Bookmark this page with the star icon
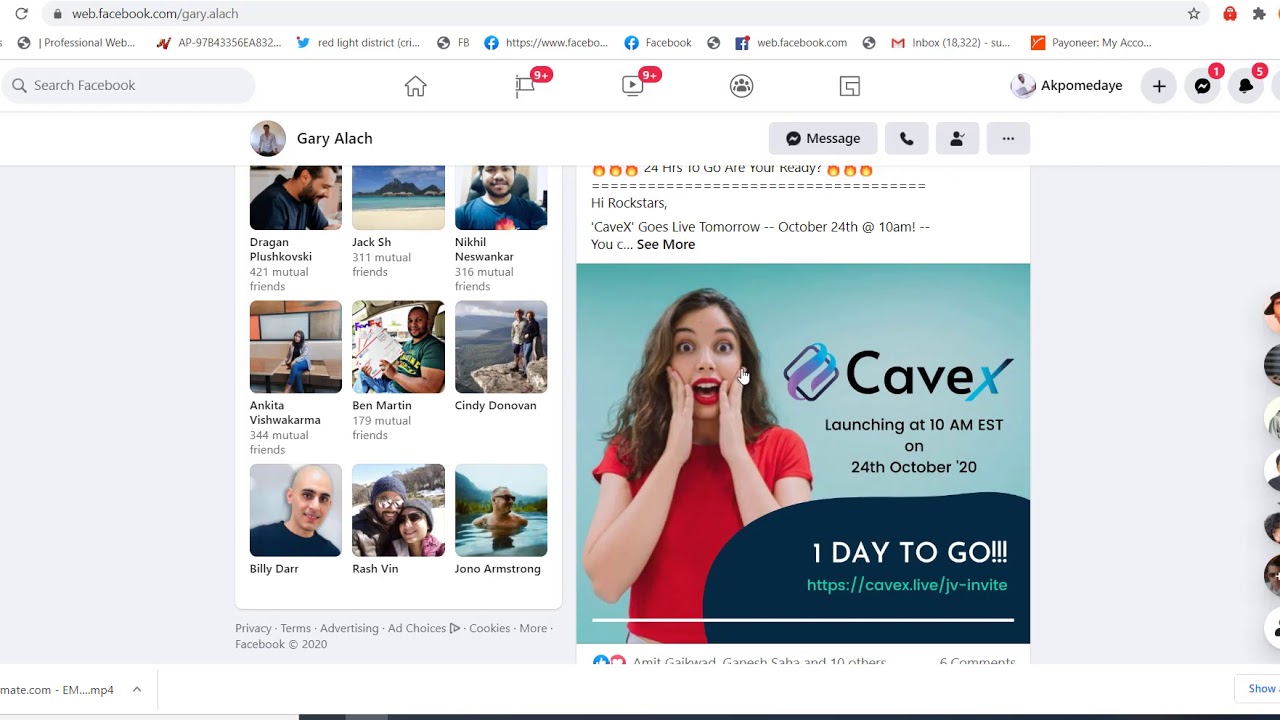Screen dimensions: 1280x720 coord(1194,14)
